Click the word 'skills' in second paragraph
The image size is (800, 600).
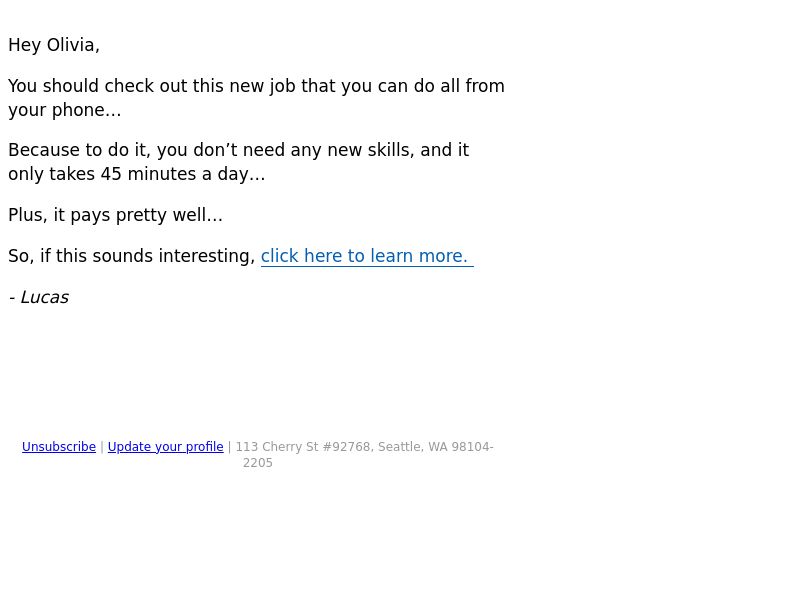coord(390,151)
